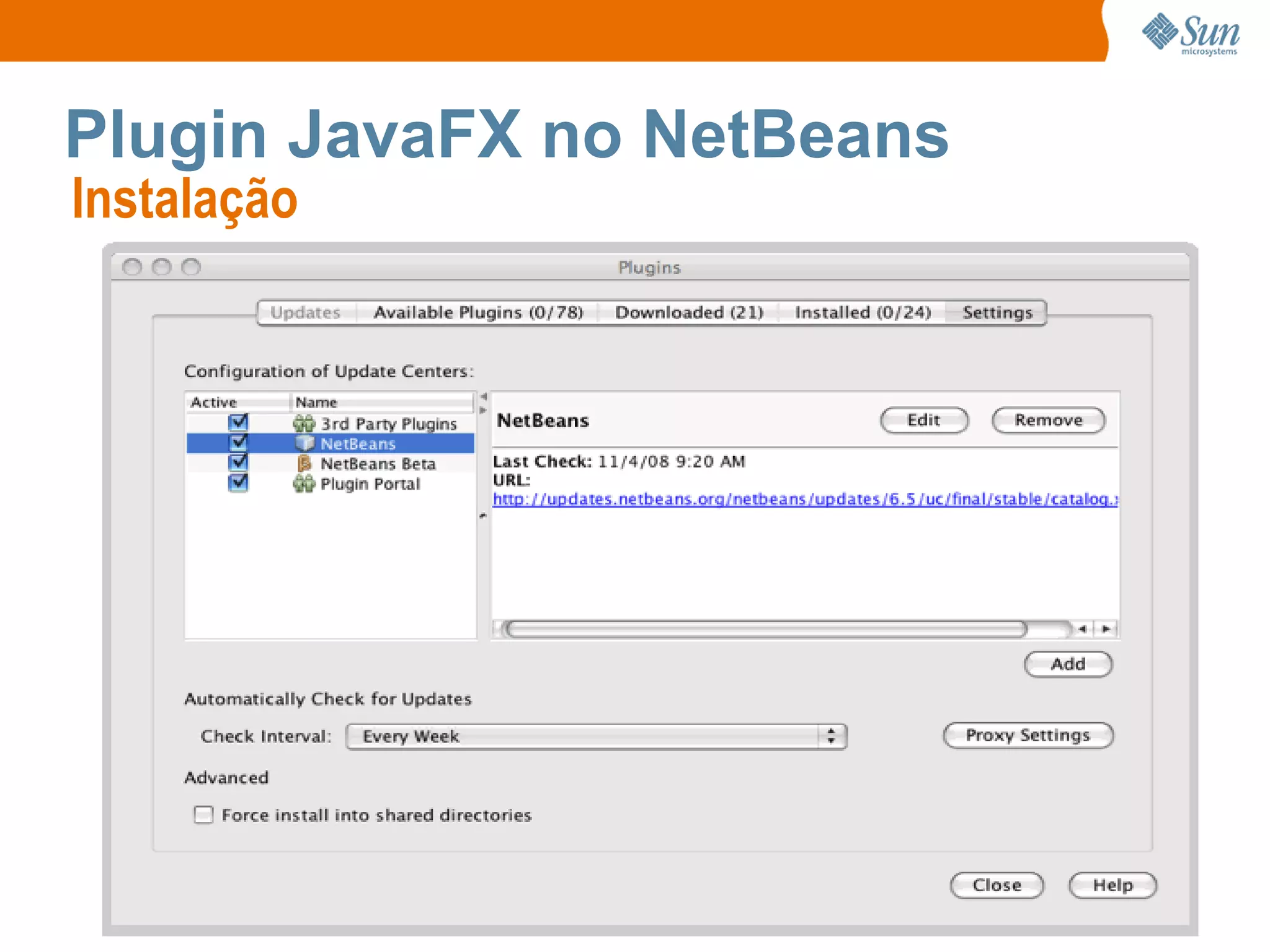The height and width of the screenshot is (952, 1270).
Task: Select the Settings tab
Action: (x=997, y=312)
